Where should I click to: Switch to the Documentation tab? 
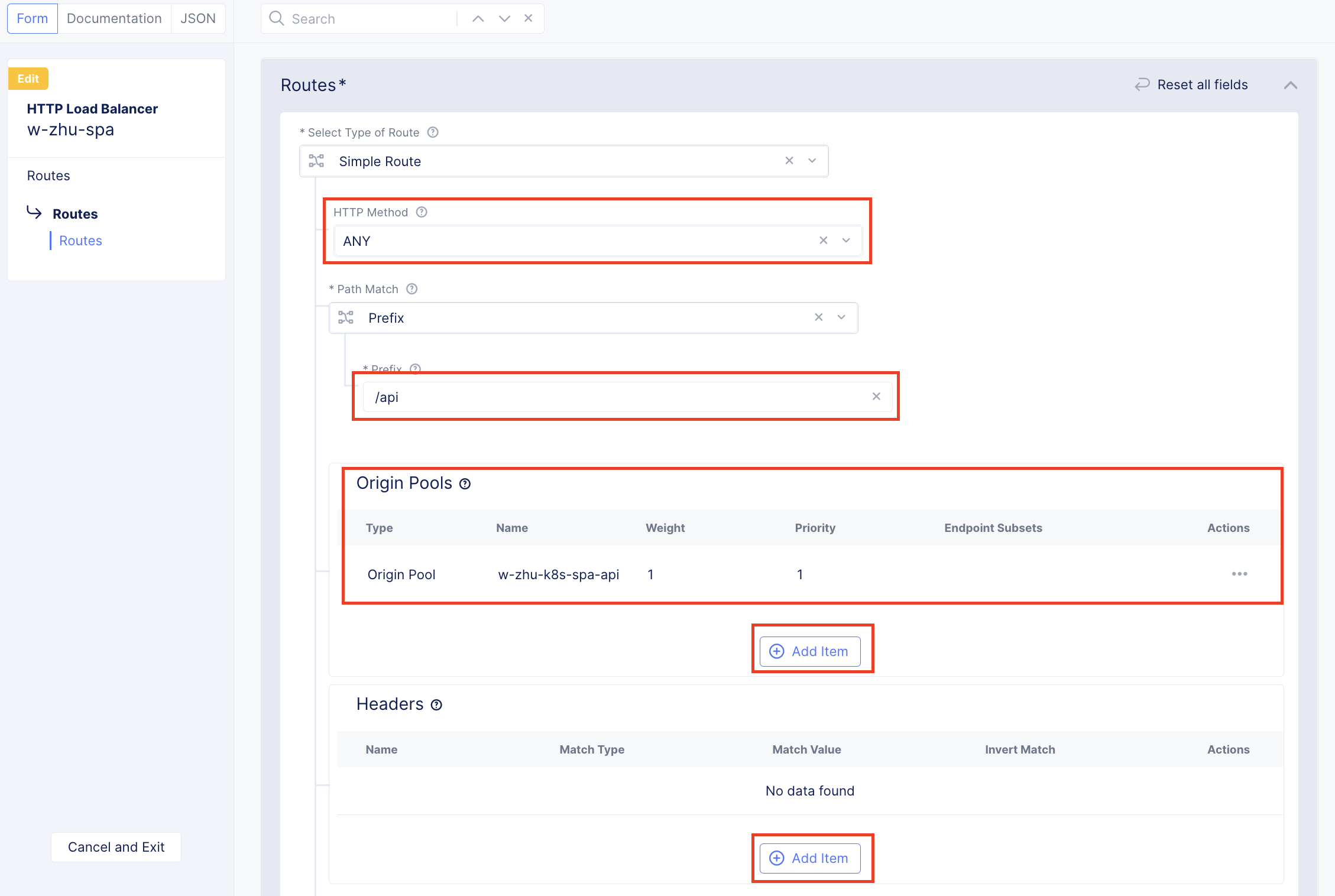tap(114, 18)
